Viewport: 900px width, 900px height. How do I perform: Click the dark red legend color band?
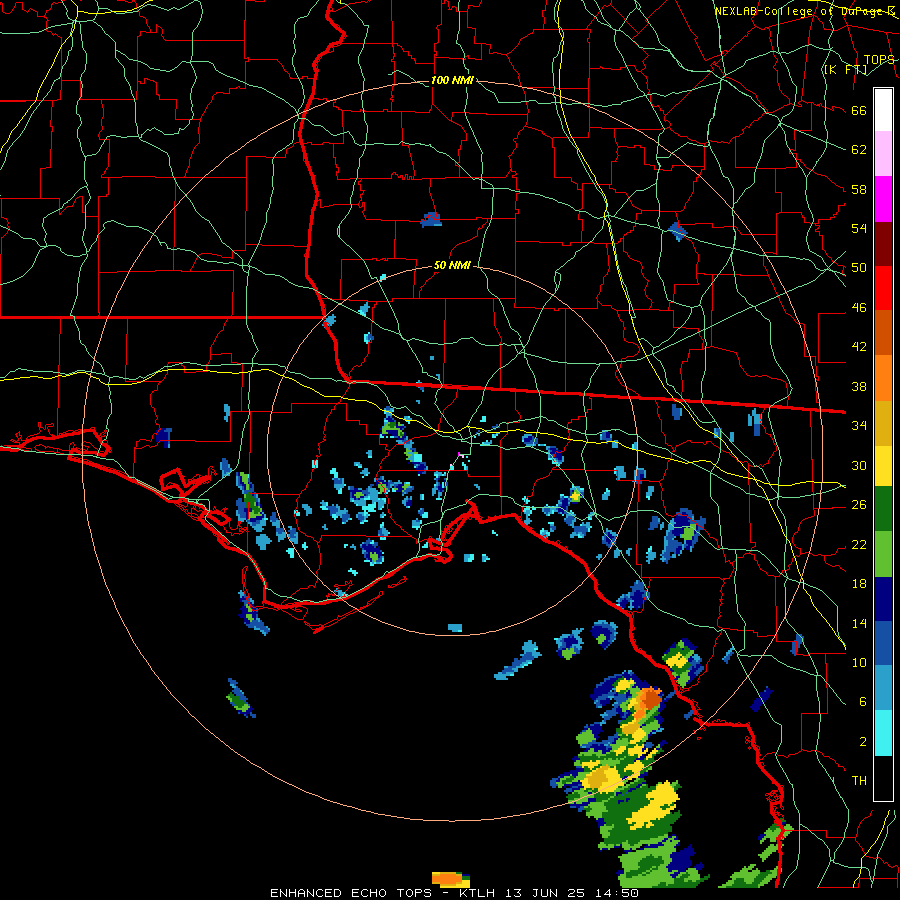[x=883, y=244]
